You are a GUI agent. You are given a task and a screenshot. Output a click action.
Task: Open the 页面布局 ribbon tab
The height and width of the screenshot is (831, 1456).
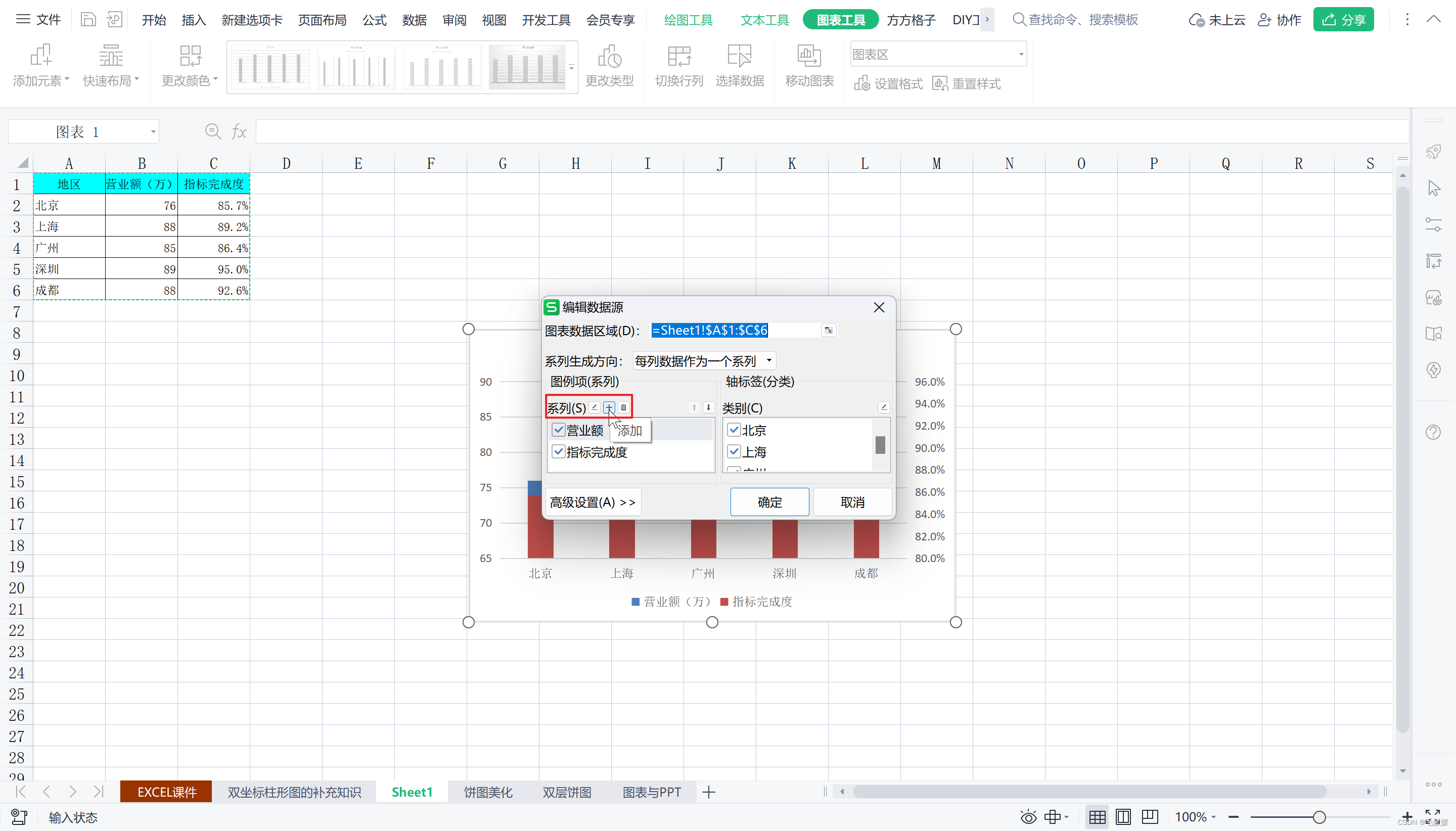(322, 20)
